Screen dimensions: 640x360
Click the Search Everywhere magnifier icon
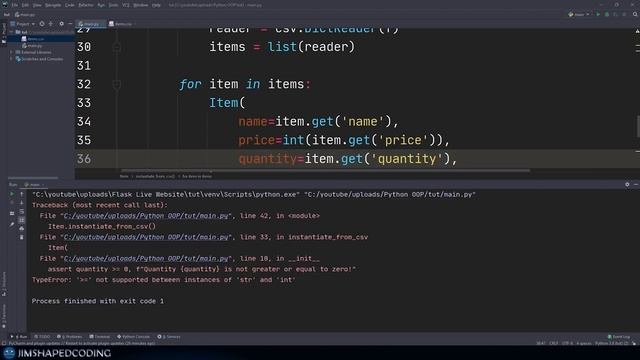[635, 14]
